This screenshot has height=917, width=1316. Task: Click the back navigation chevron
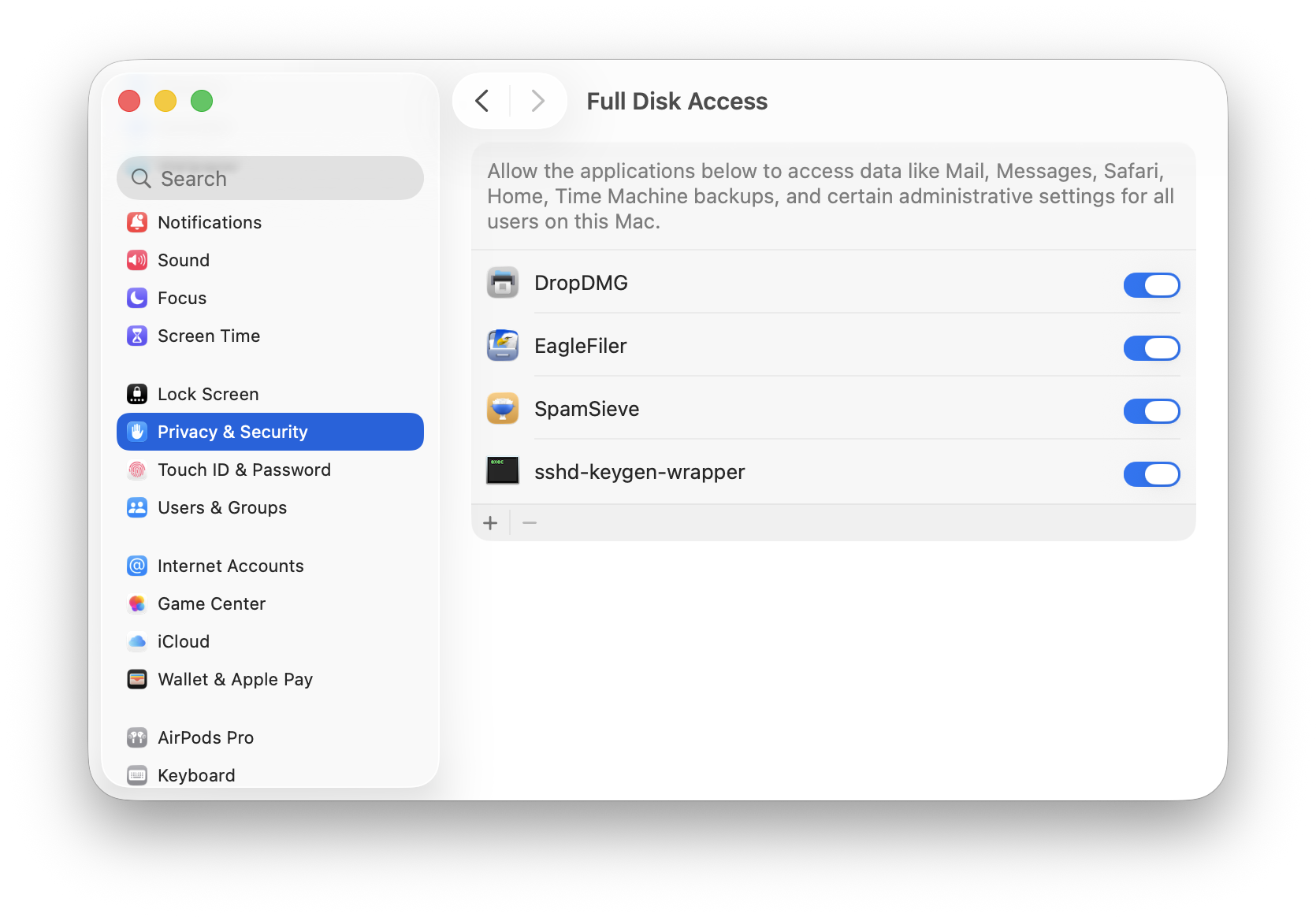point(482,101)
